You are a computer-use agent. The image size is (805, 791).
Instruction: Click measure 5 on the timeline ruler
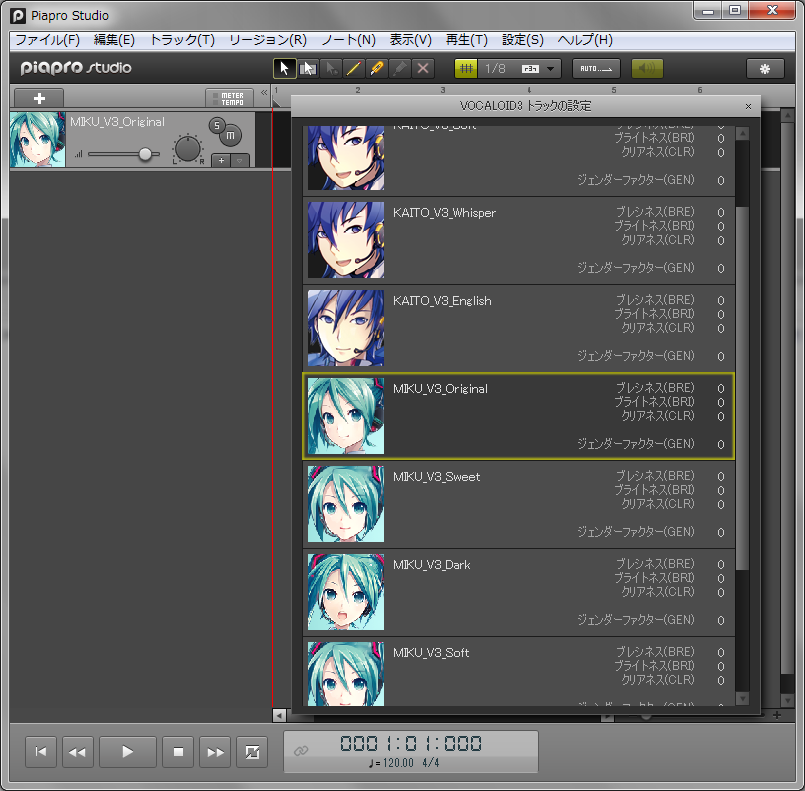tap(614, 90)
